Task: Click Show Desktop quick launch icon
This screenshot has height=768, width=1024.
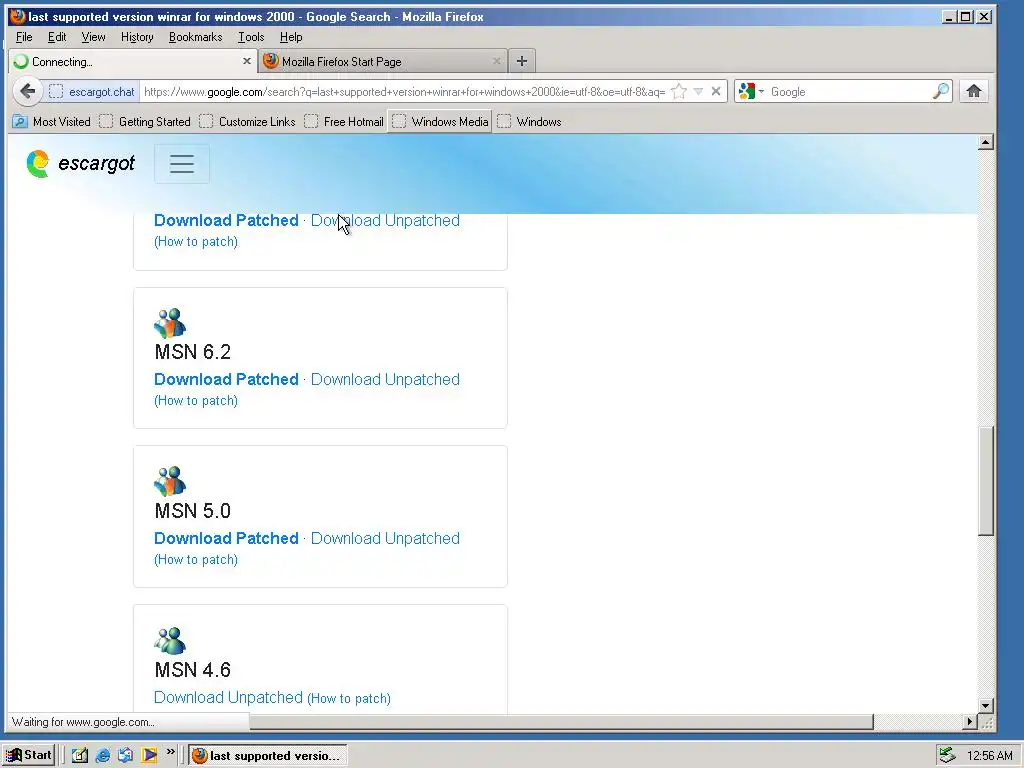Action: tap(80, 756)
